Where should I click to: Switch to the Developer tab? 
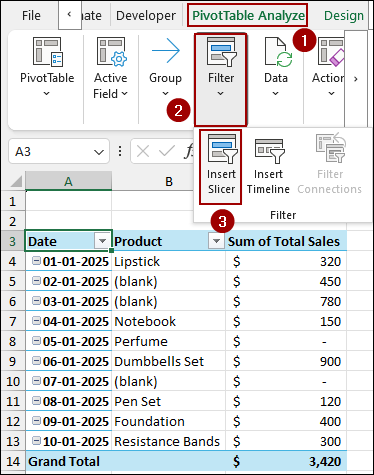coord(146,15)
